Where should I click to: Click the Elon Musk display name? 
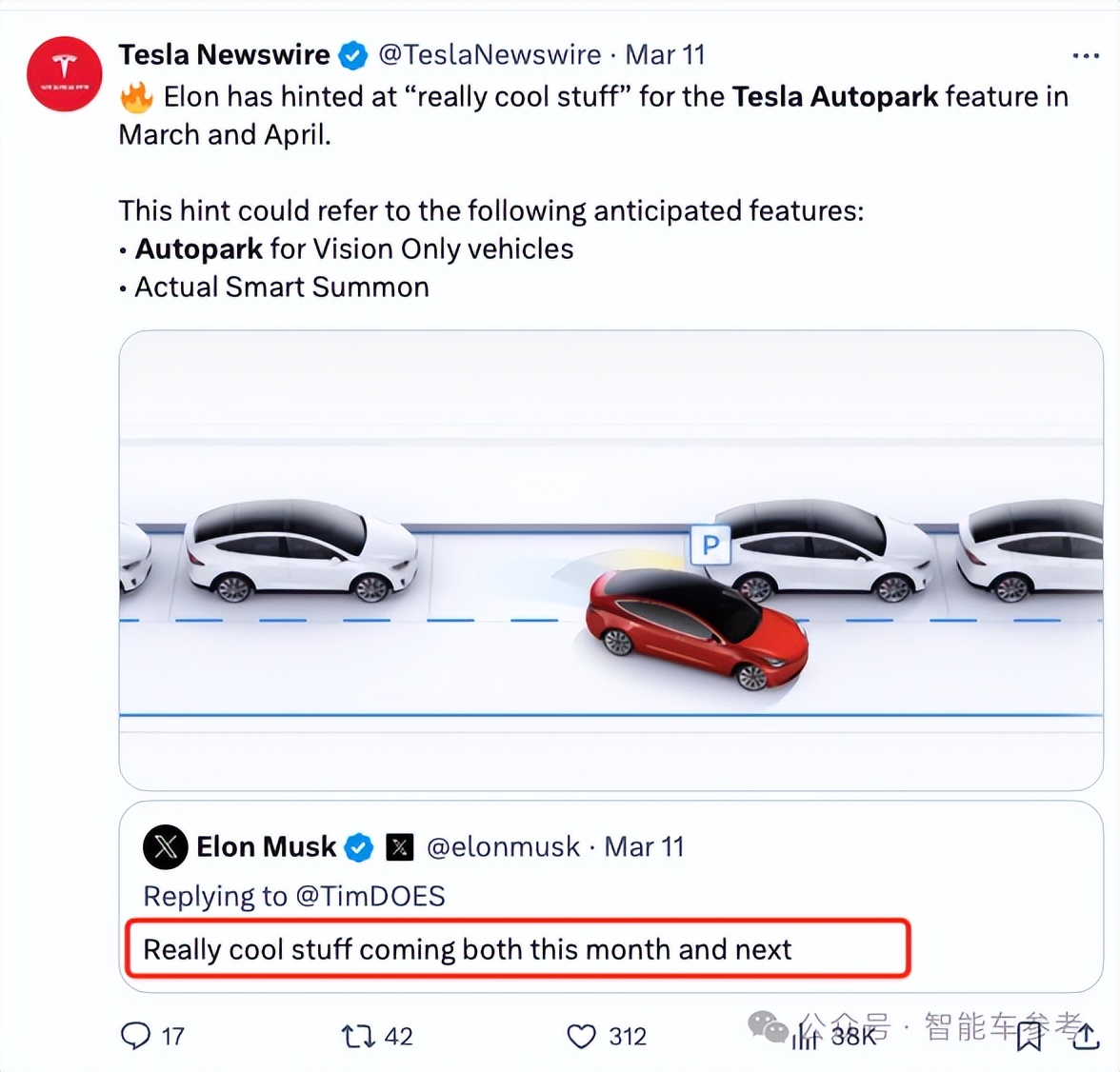coord(266,846)
